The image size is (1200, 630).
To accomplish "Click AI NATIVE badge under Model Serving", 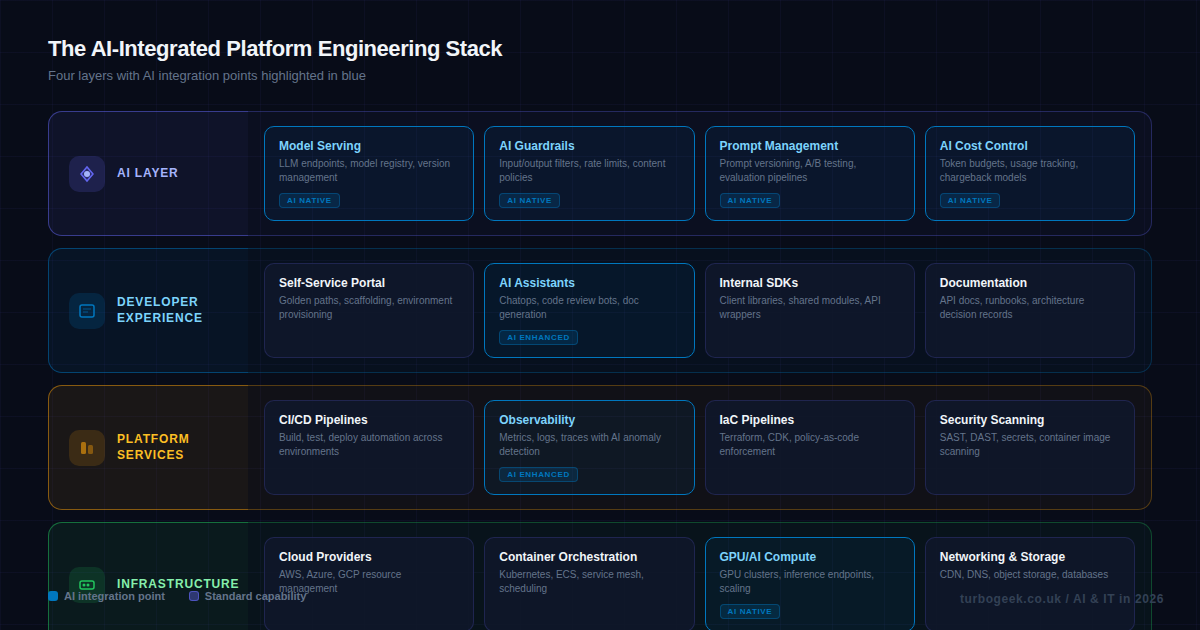I will click(309, 200).
